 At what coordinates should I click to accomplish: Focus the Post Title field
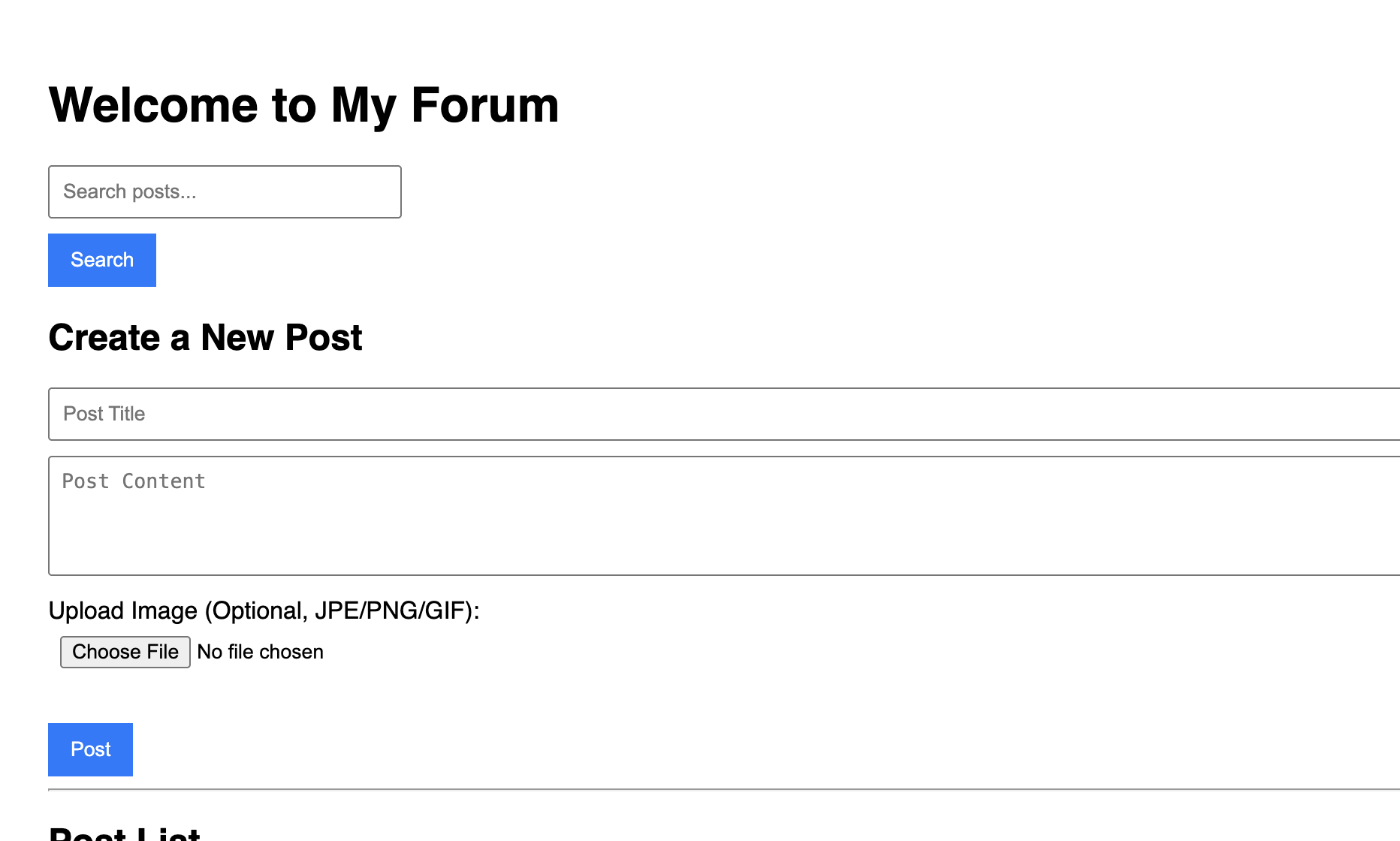(721, 414)
